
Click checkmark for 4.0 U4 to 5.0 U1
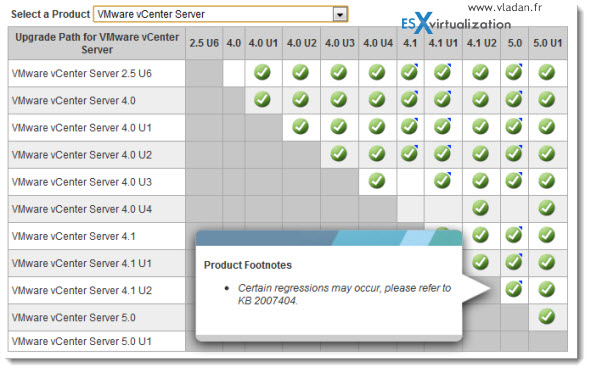pyautogui.click(x=547, y=208)
